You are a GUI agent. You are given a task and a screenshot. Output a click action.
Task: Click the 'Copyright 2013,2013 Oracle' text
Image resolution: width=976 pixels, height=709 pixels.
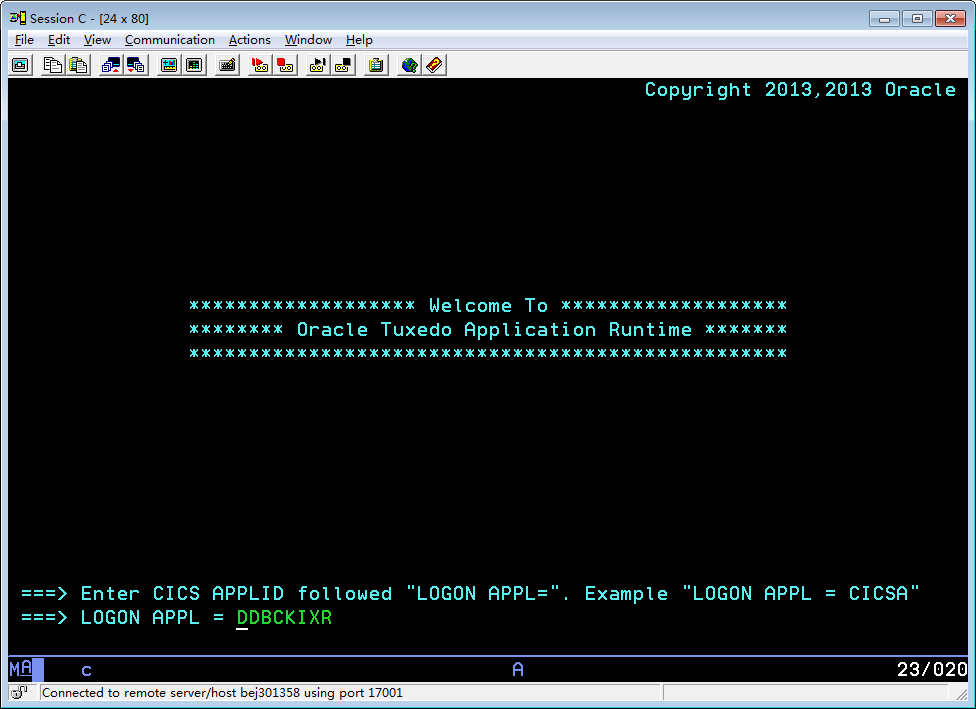pyautogui.click(x=800, y=90)
